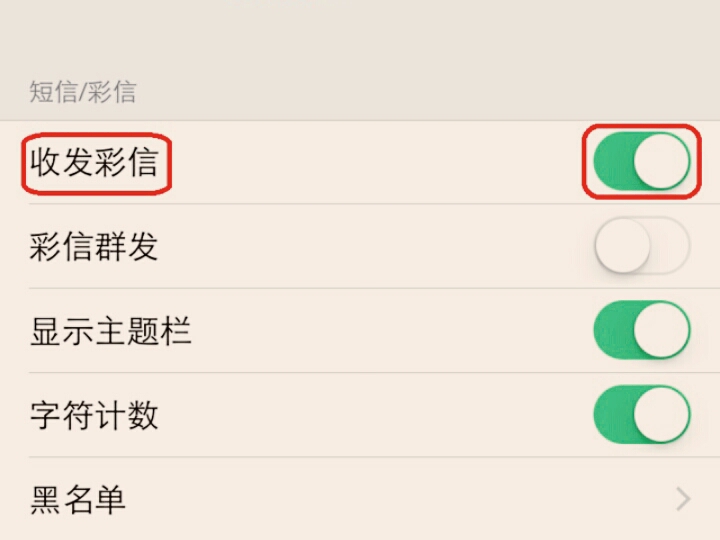Click green track of 收发彩信 switch

point(610,162)
